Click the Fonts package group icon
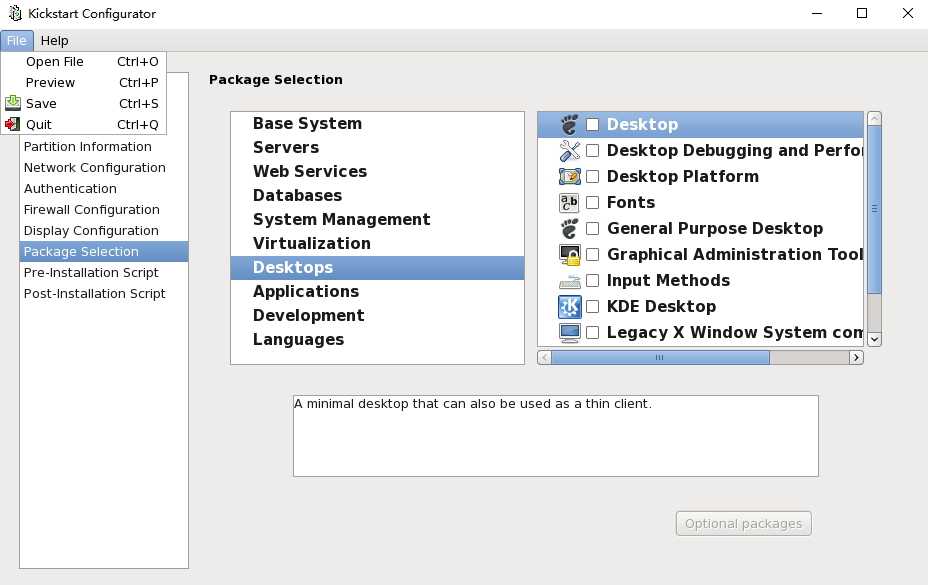928x585 pixels. tap(569, 202)
